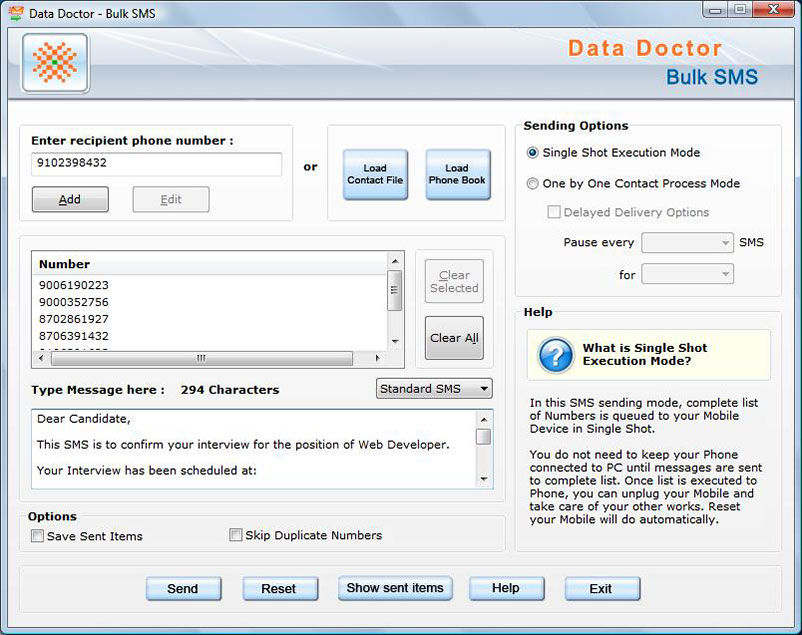Enable Delayed Delivery Options checkbox
Screen dimensions: 802x635
(x=553, y=212)
